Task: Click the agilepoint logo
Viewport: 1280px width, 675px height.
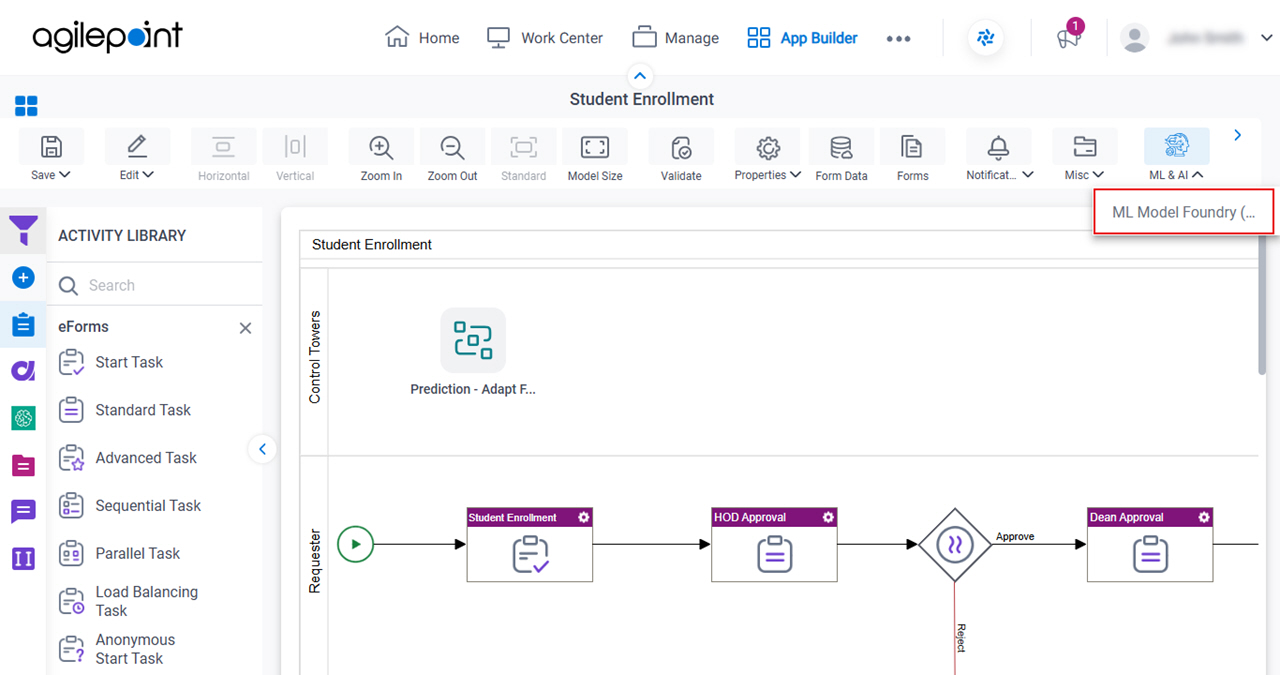Action: [x=108, y=38]
